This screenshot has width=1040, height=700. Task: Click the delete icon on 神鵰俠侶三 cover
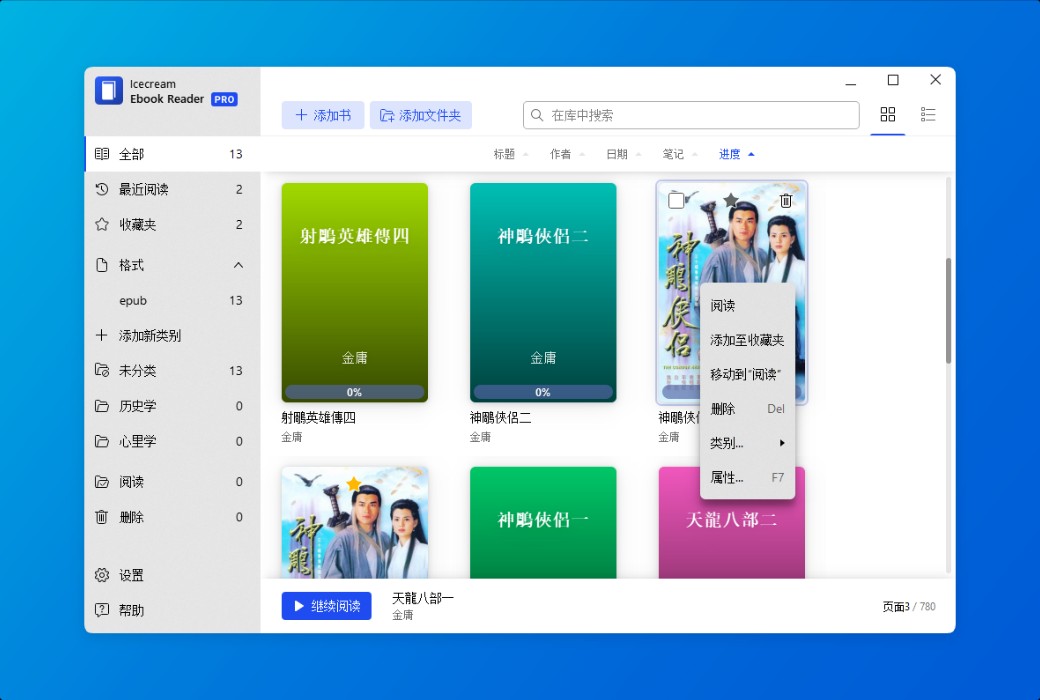[x=785, y=200]
